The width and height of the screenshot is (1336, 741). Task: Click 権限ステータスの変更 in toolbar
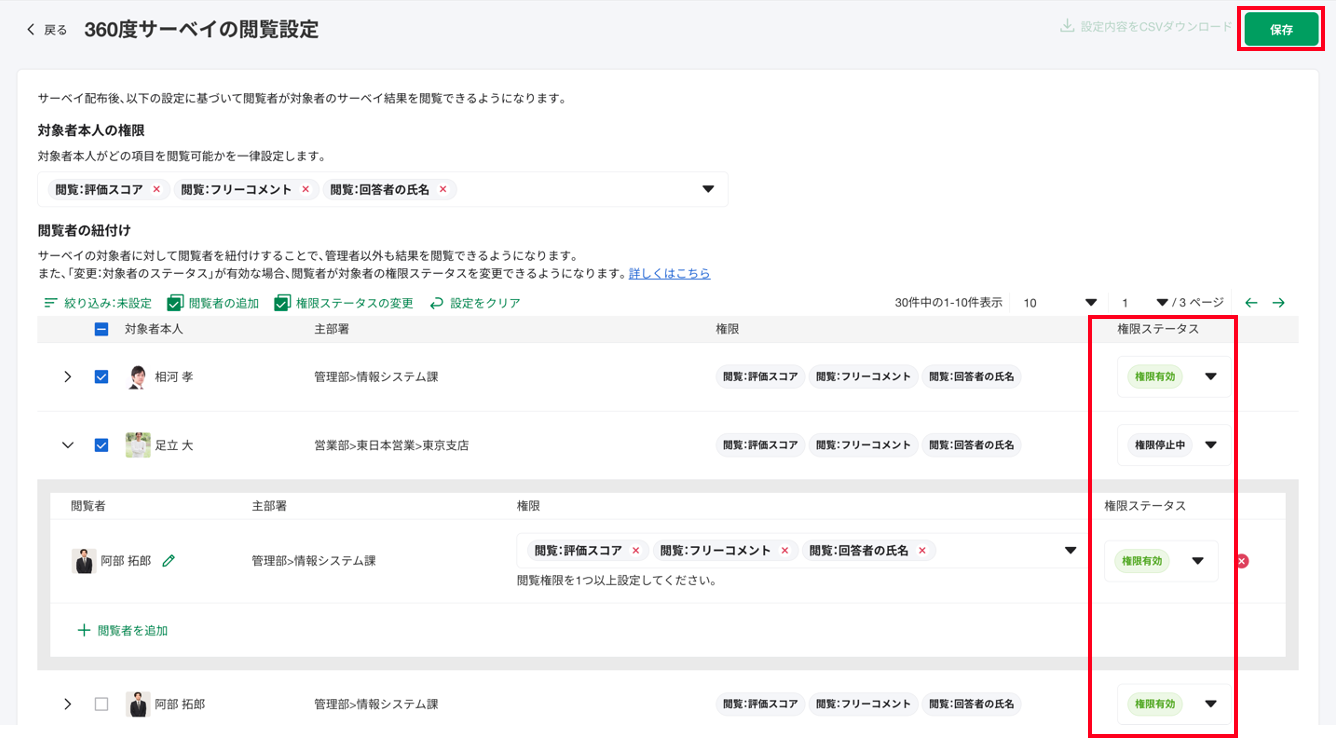click(x=343, y=303)
